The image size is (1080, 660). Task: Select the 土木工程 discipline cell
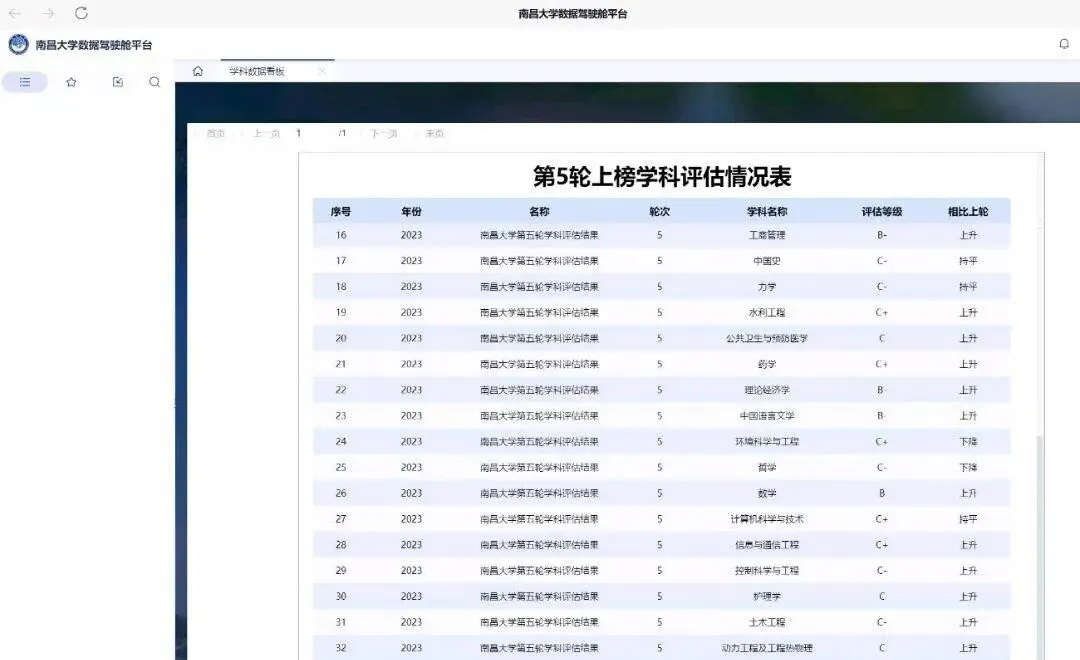[767, 622]
